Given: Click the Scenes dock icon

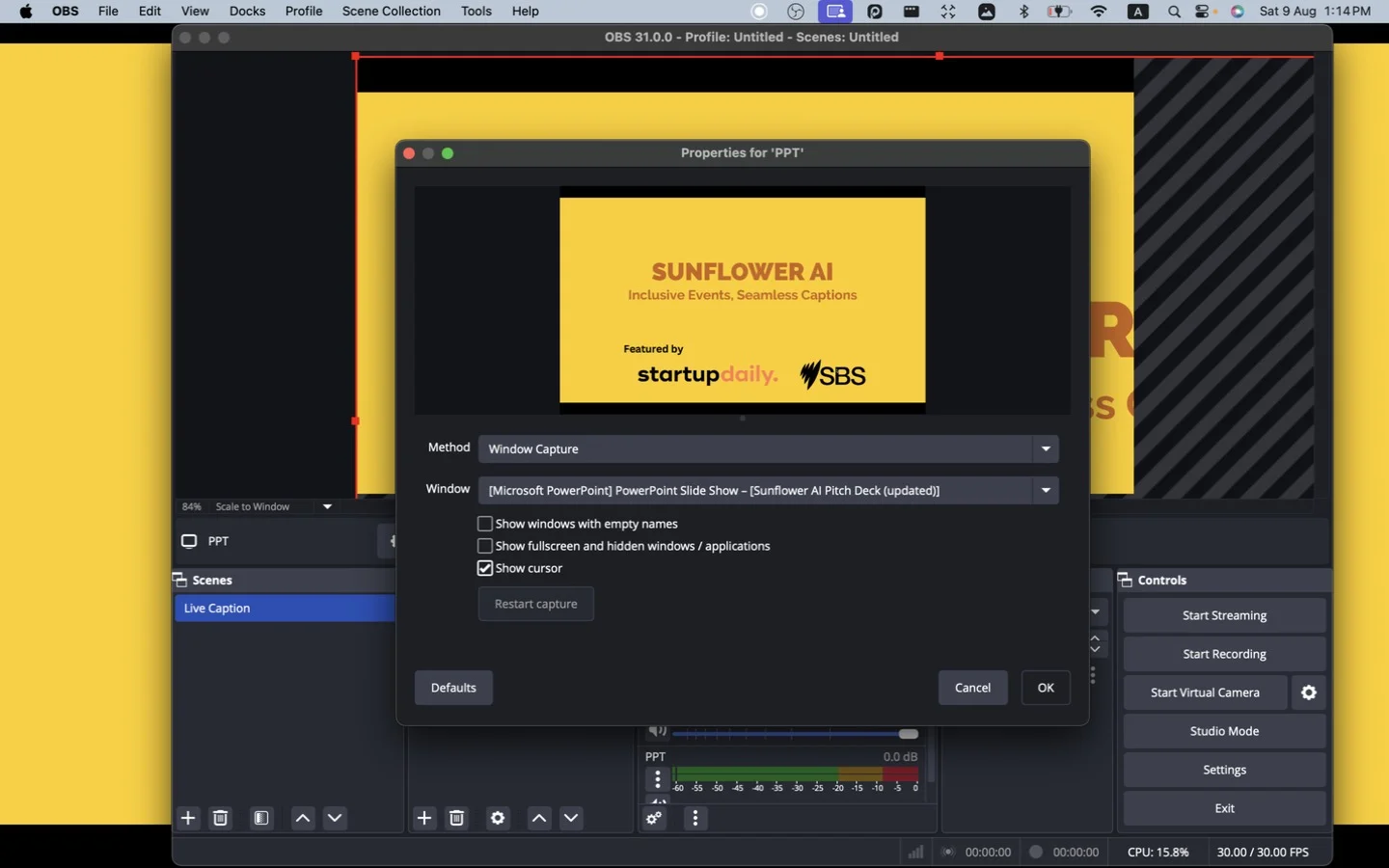Looking at the screenshot, I should [x=179, y=580].
